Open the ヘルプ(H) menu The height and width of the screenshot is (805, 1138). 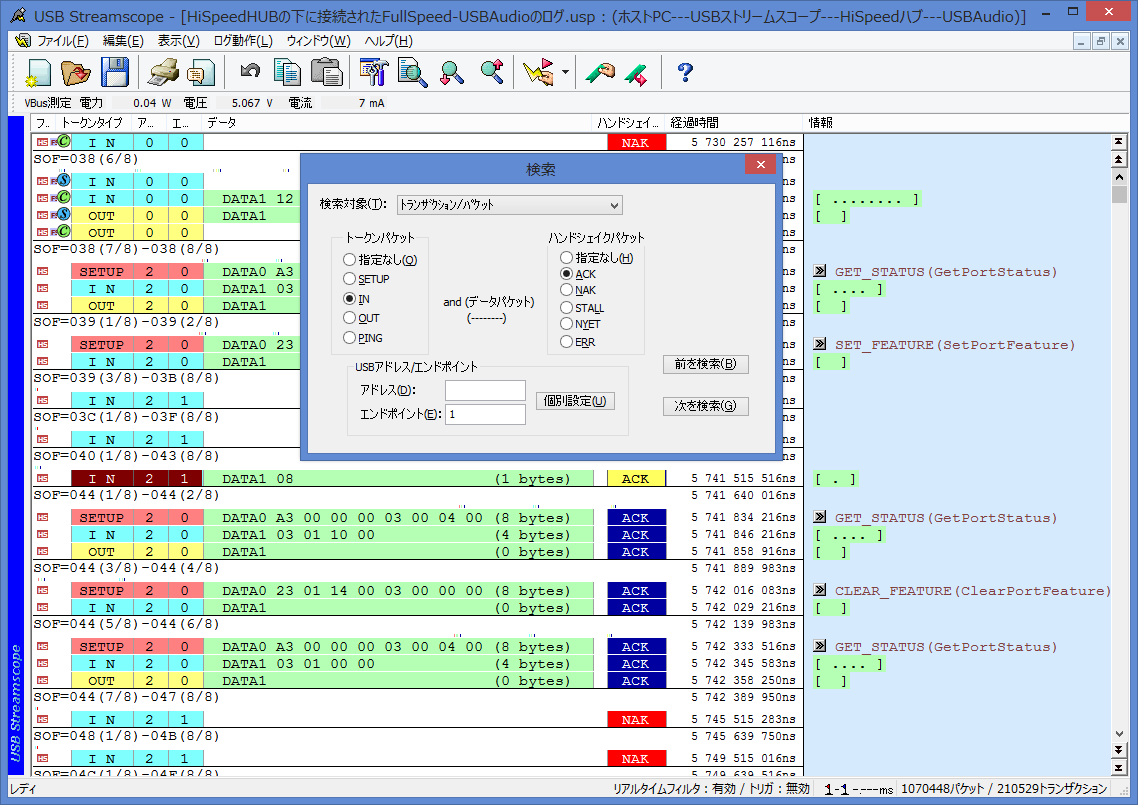[388, 41]
